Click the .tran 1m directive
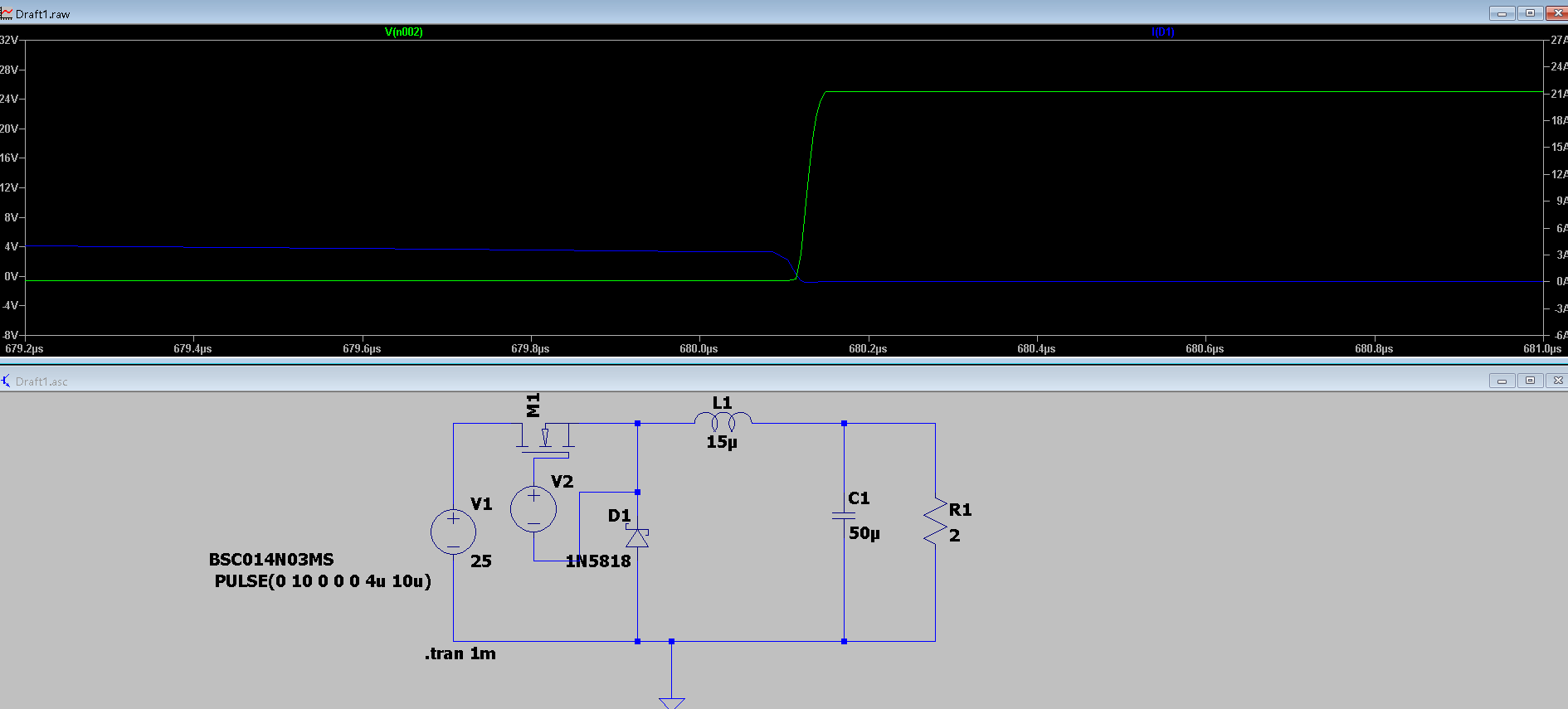Viewport: 1568px width, 709px height. (460, 653)
